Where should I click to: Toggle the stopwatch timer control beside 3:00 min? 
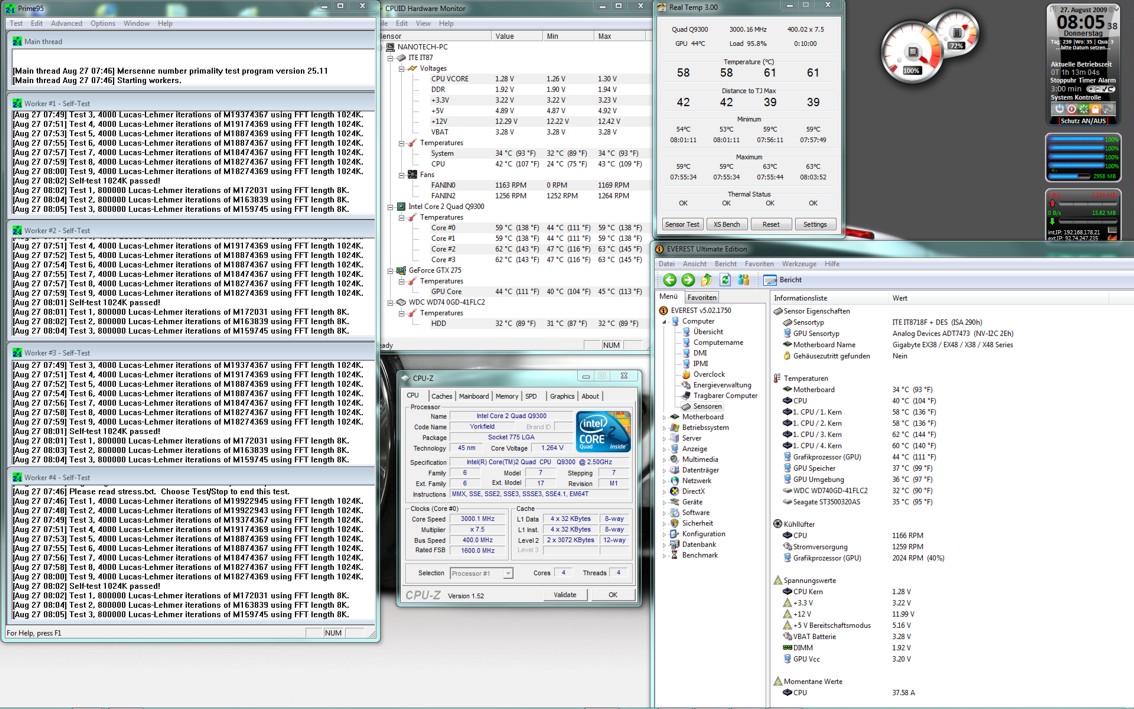tap(1100, 89)
